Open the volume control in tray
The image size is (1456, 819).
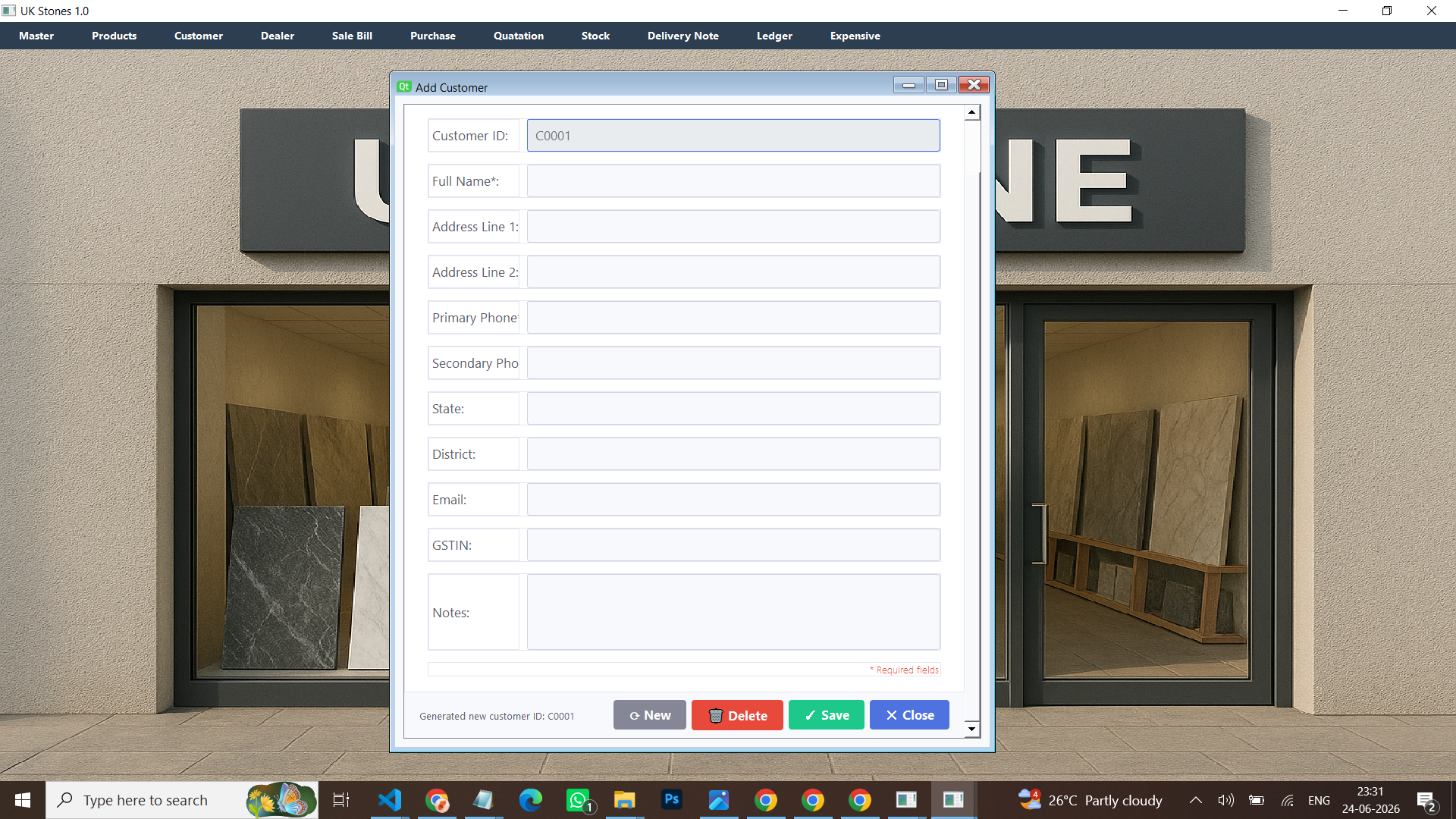point(1225,800)
